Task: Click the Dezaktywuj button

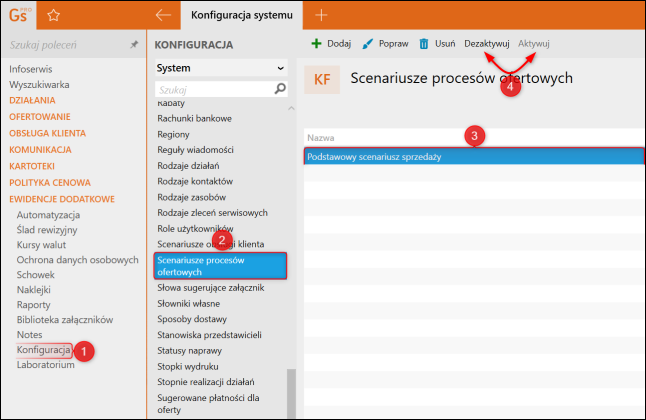Action: [487, 43]
